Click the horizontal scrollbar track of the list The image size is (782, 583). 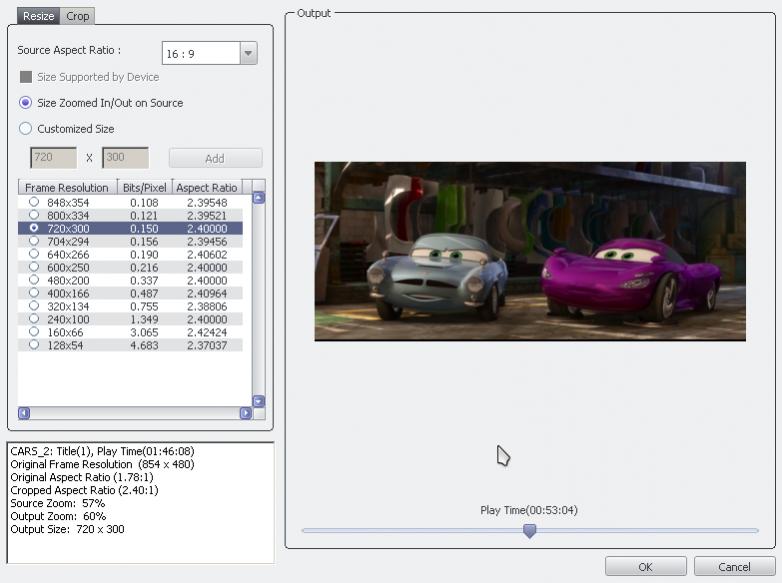pos(135,413)
